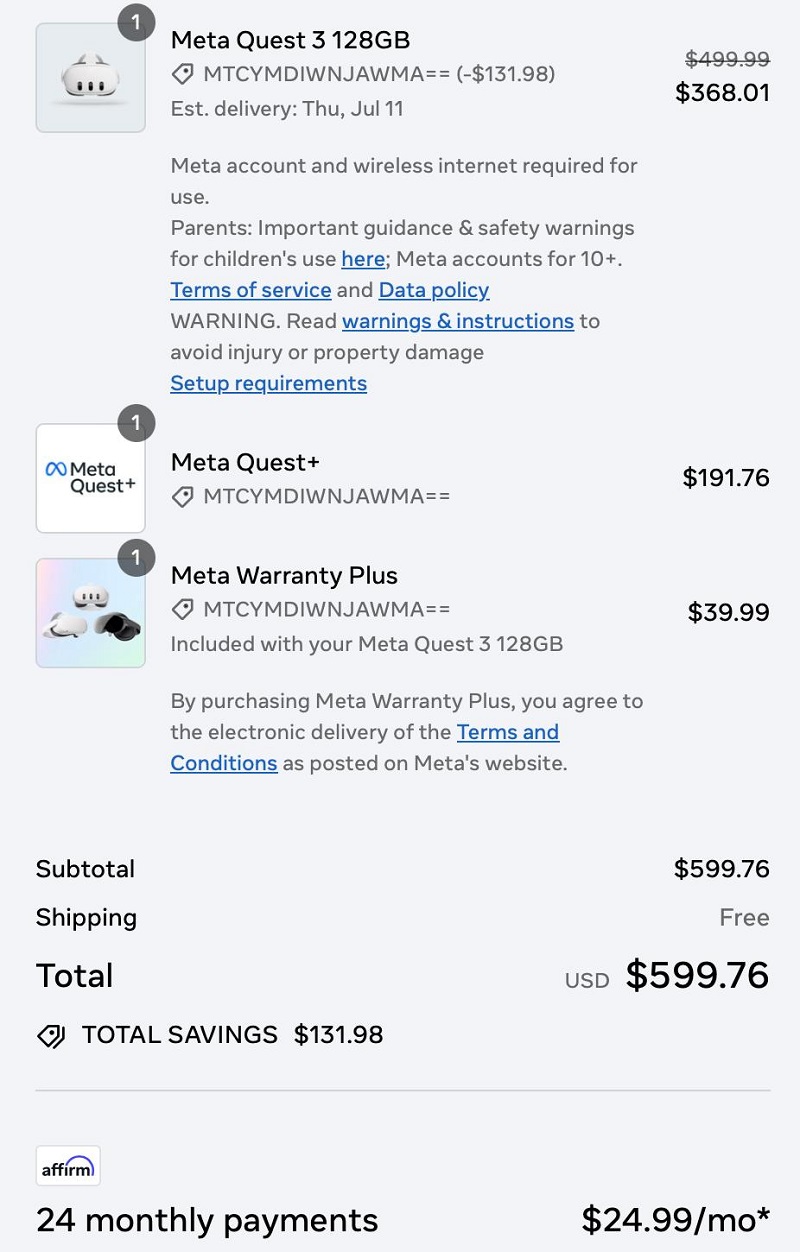This screenshot has height=1252, width=800.
Task: Open the Data policy link
Action: click(433, 290)
